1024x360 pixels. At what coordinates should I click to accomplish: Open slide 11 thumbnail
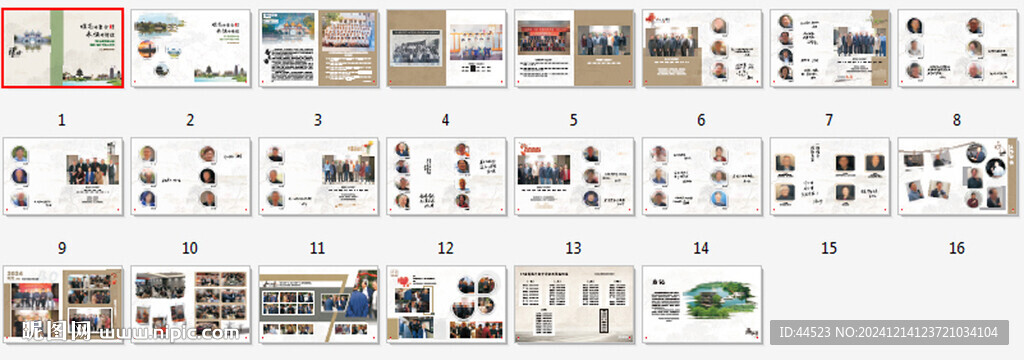coord(318,176)
